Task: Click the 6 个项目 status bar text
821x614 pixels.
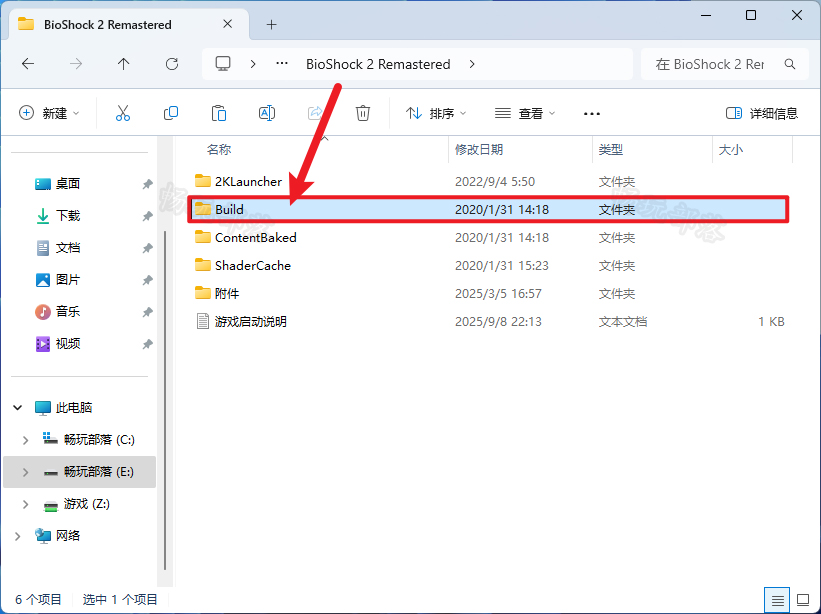Action: point(38,600)
